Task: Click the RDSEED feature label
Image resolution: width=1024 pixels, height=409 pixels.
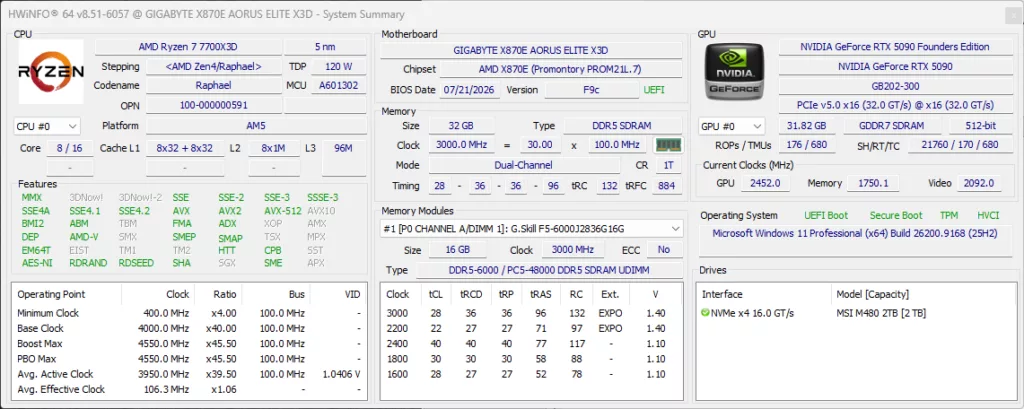Action: [x=136, y=263]
